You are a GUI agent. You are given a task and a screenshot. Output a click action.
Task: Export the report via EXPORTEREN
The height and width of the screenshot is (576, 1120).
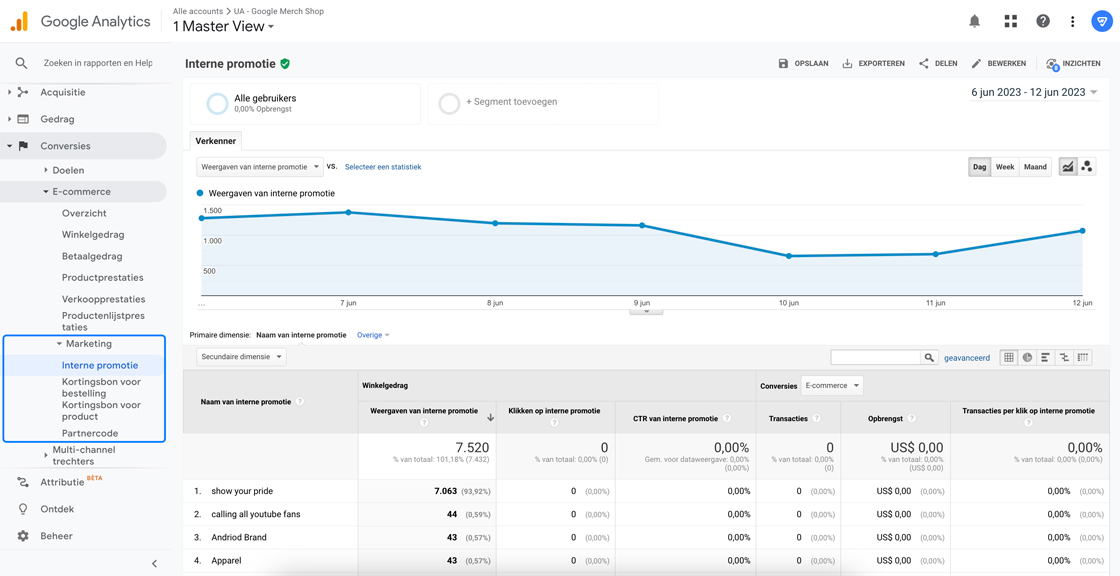pos(874,64)
